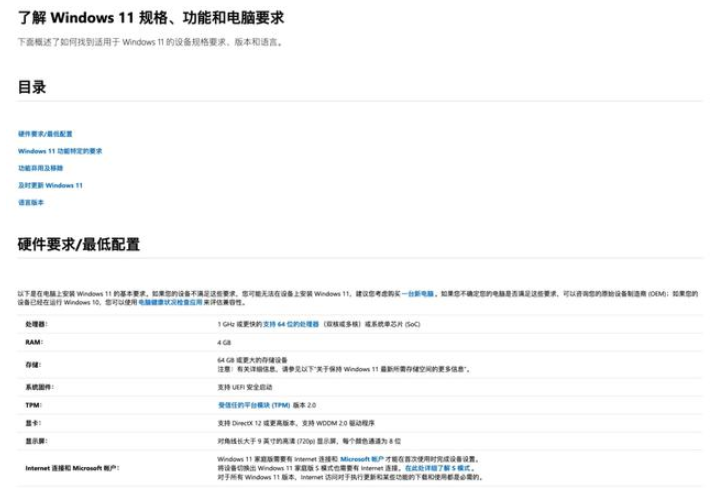Viewport: 713px width, 488px height.
Task: Follow the 一台新电脑 hyperlink
Action: pyautogui.click(x=420, y=294)
